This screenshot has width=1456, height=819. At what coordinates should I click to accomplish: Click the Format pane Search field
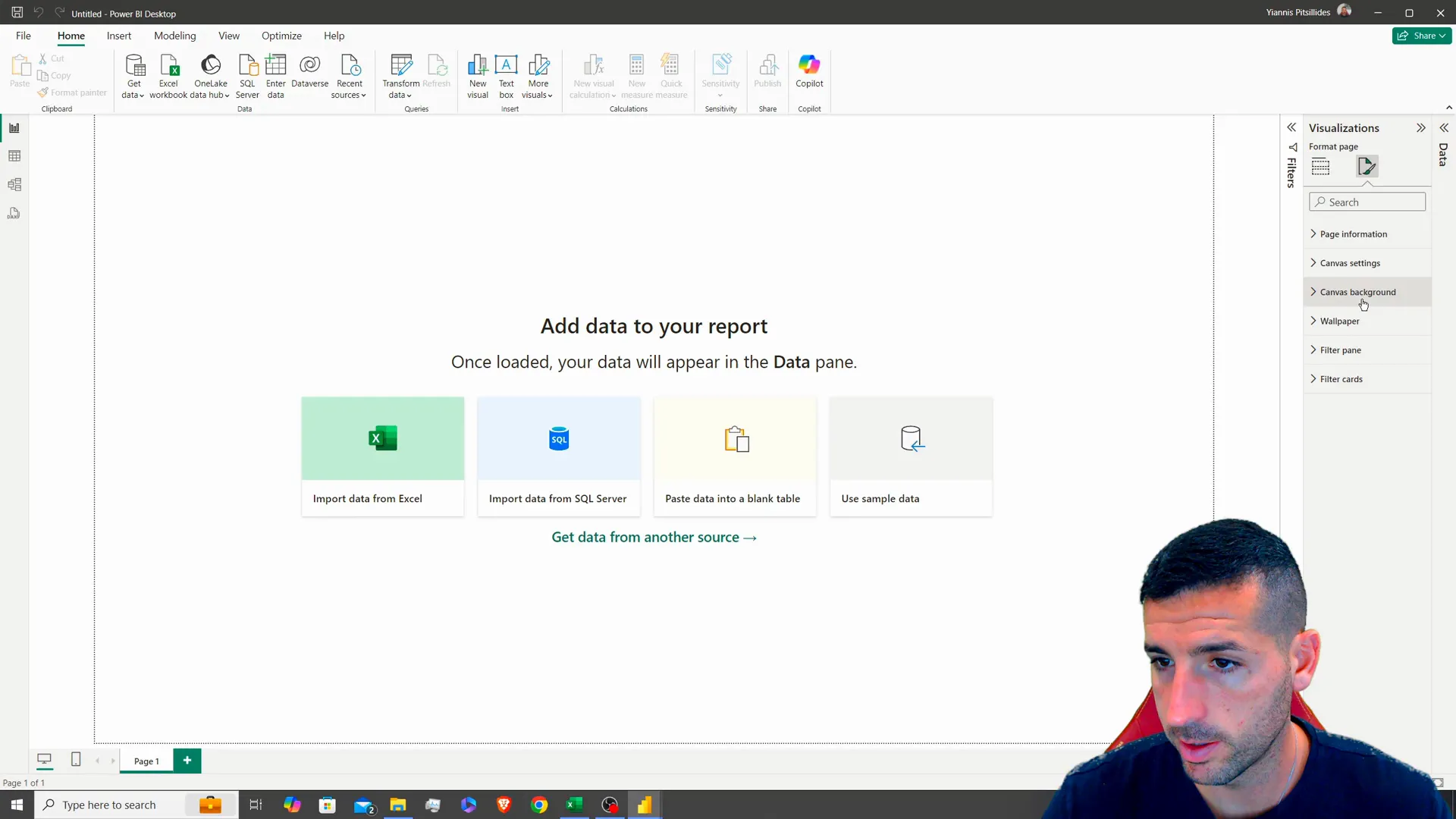1367,202
